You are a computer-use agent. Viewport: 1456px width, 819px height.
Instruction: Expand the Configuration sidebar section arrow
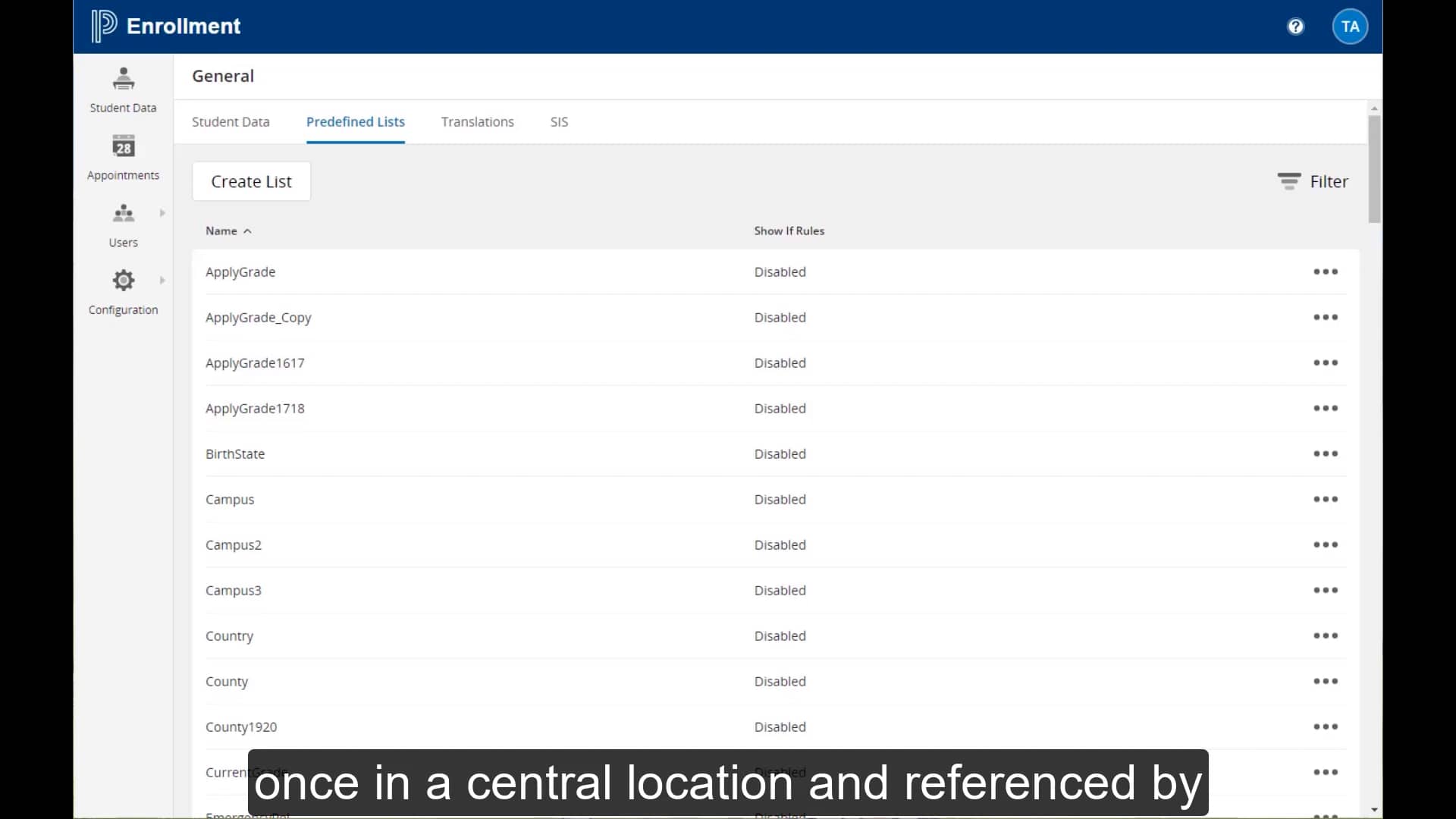[162, 280]
